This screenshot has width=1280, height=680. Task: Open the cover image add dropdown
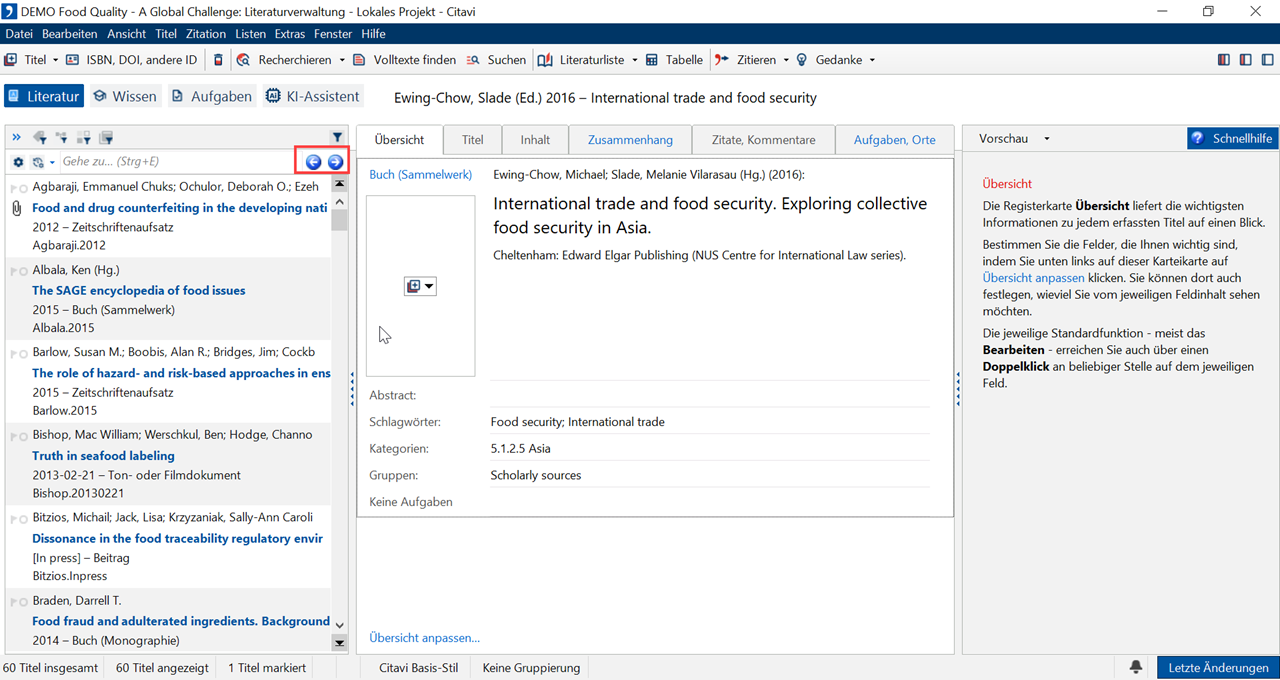coord(420,287)
